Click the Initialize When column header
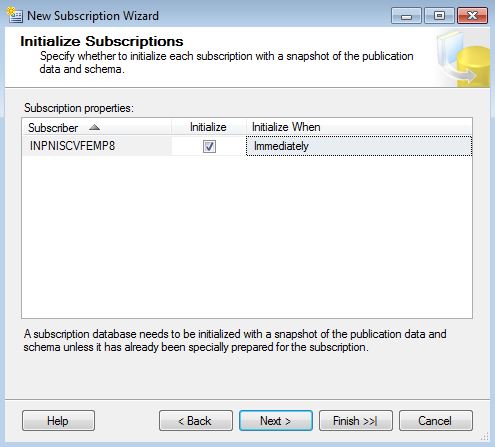The width and height of the screenshot is (495, 447). pyautogui.click(x=359, y=127)
